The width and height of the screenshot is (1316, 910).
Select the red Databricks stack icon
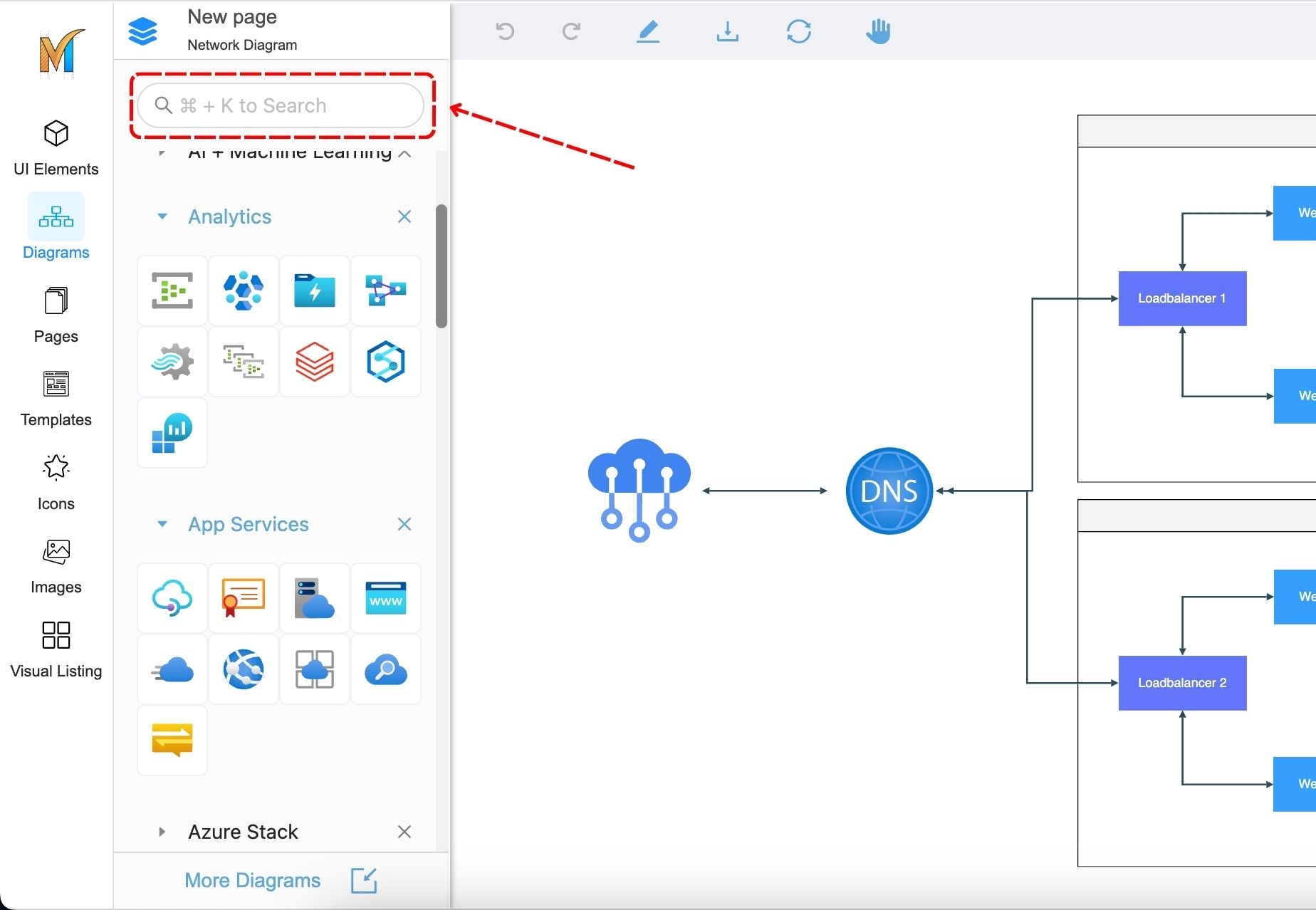pyautogui.click(x=314, y=362)
